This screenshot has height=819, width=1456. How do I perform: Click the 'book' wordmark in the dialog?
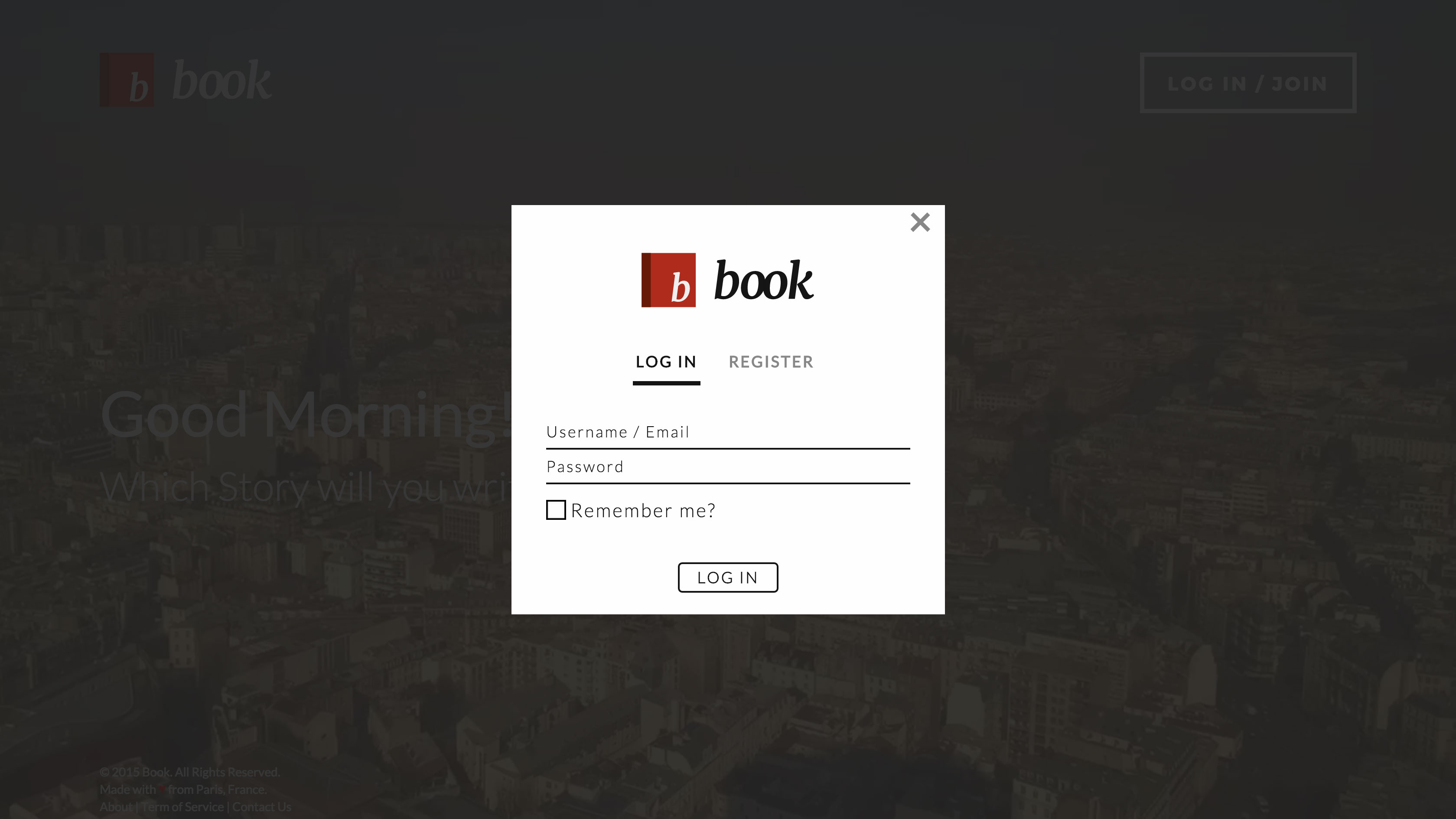pyautogui.click(x=764, y=280)
